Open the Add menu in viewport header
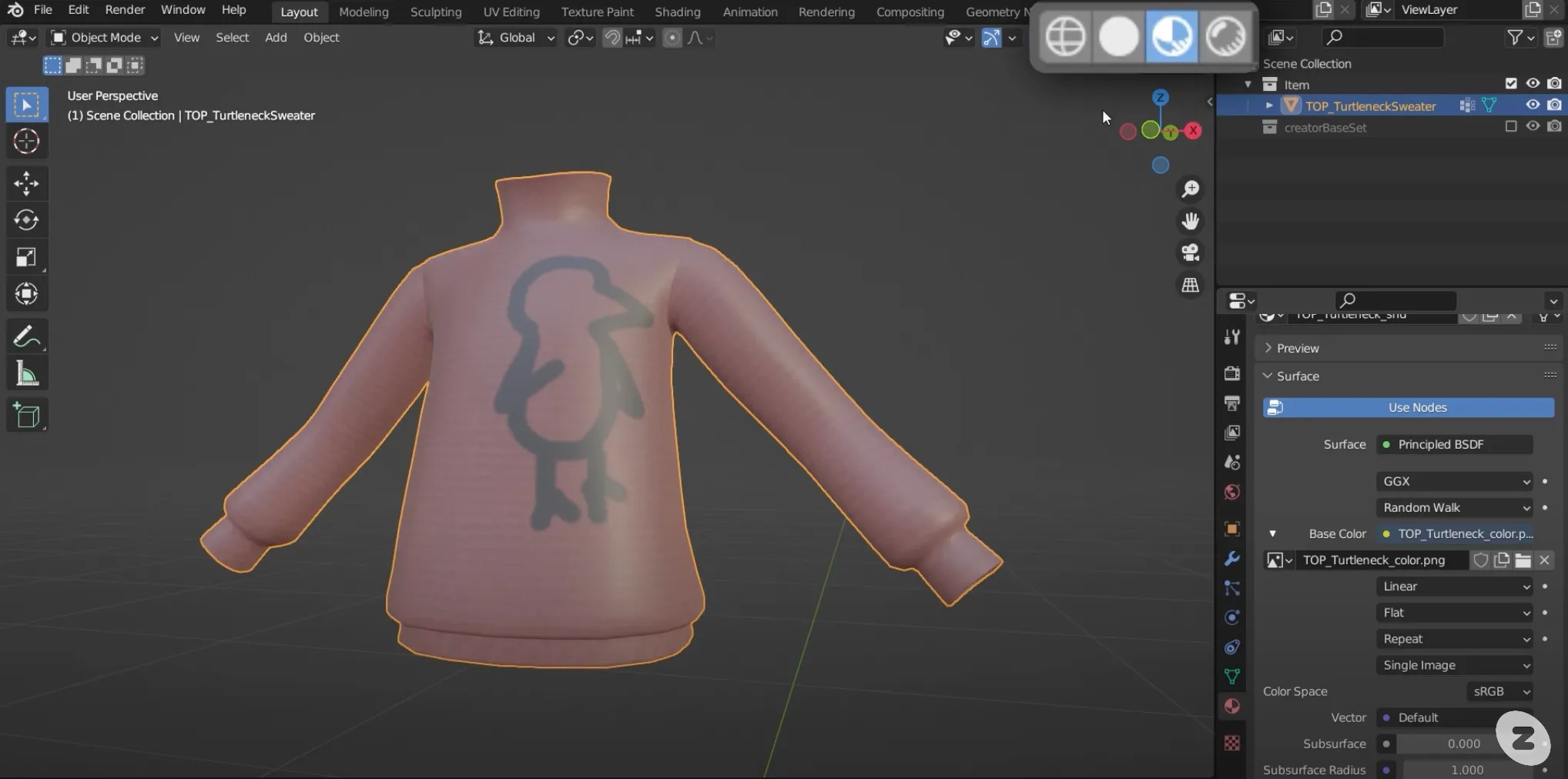 pos(276,38)
